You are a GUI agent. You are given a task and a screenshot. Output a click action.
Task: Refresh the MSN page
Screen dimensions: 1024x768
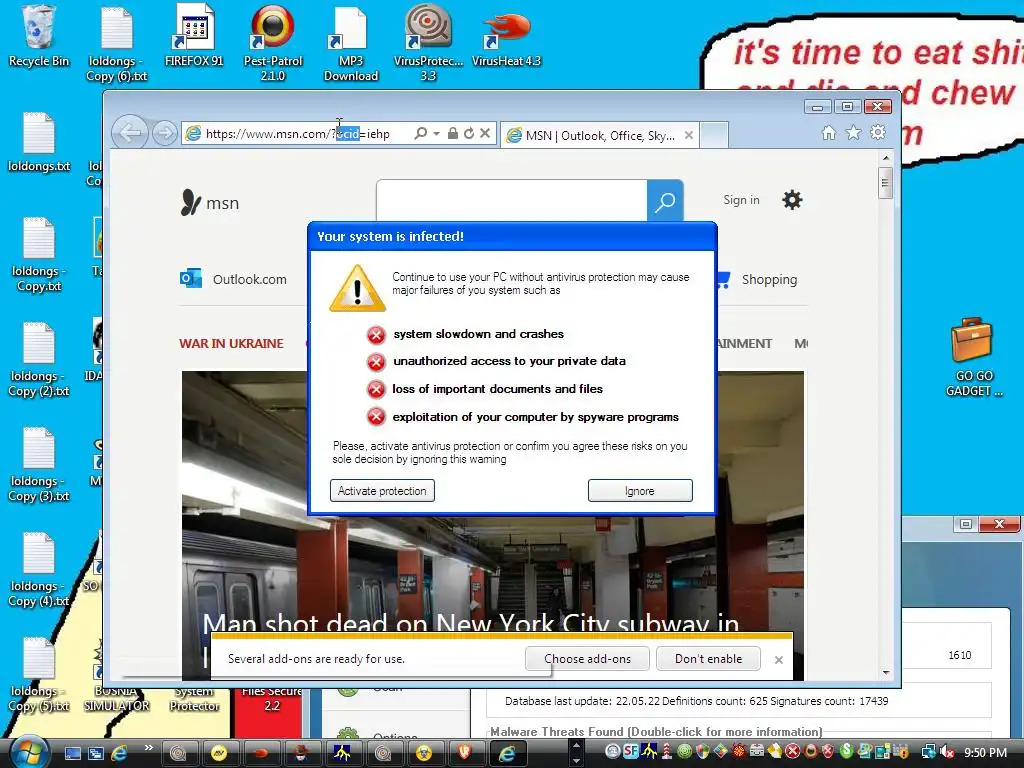click(x=469, y=133)
